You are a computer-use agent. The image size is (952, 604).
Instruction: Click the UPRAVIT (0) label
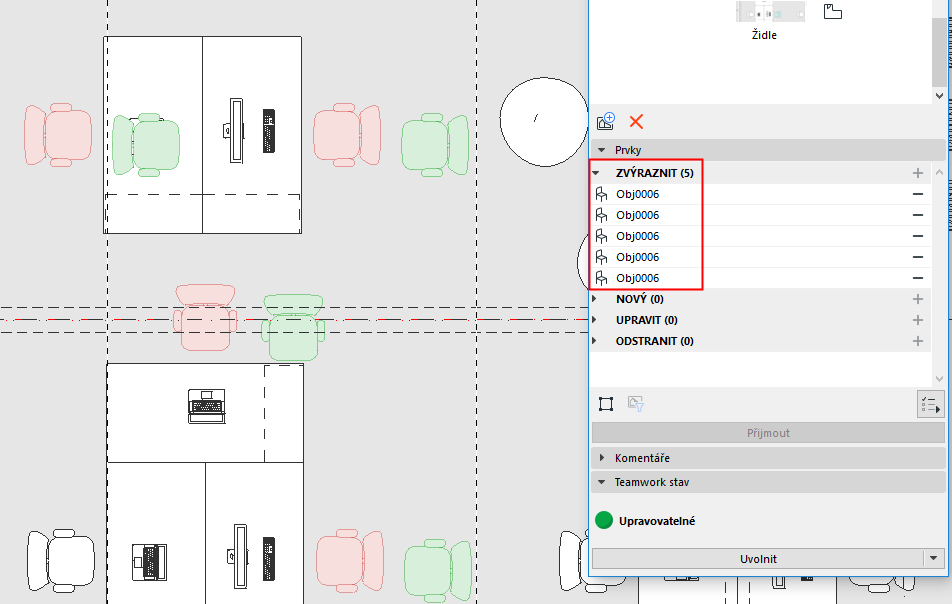tap(647, 320)
